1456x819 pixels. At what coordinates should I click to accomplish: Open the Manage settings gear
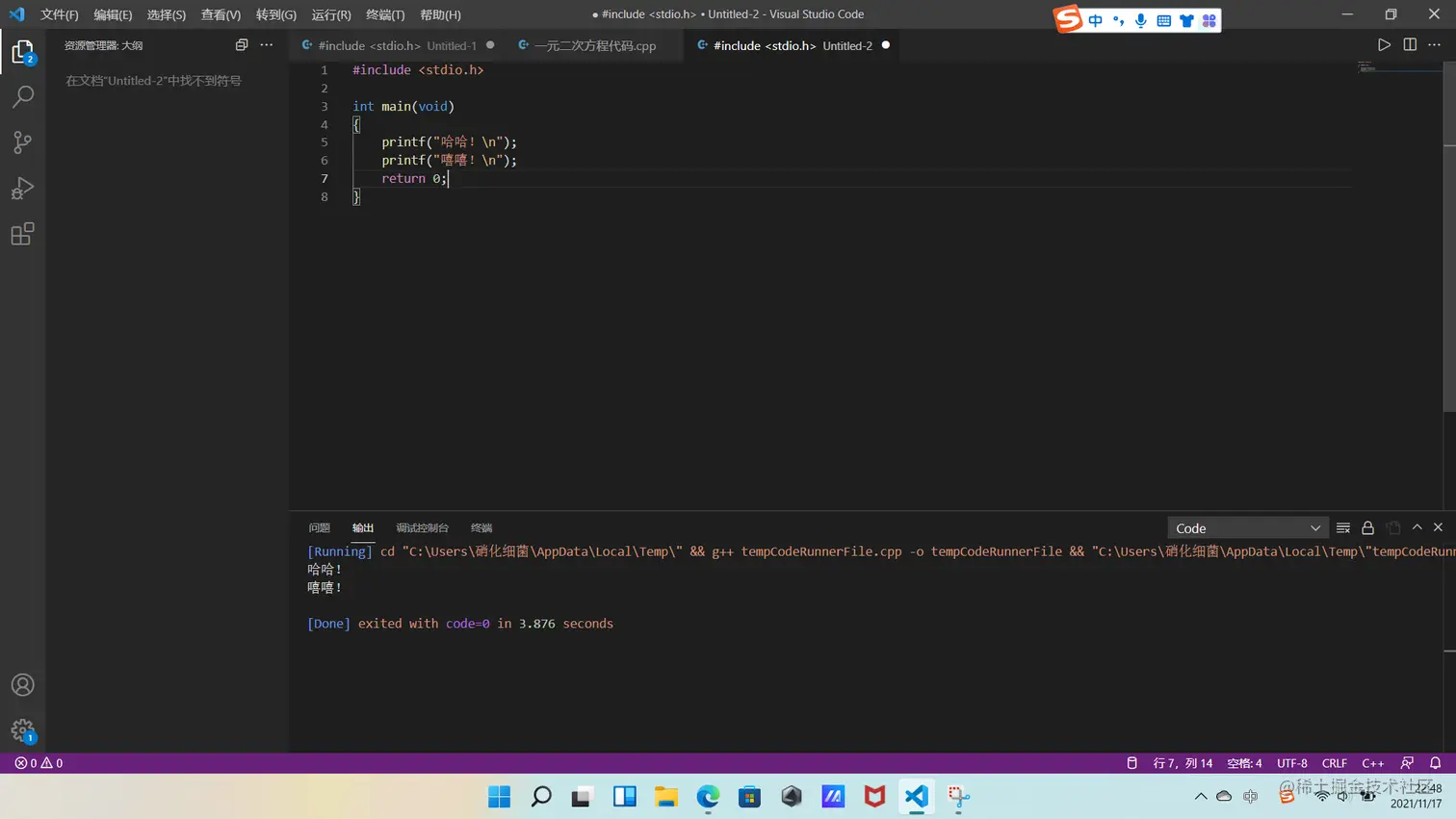pos(22,730)
